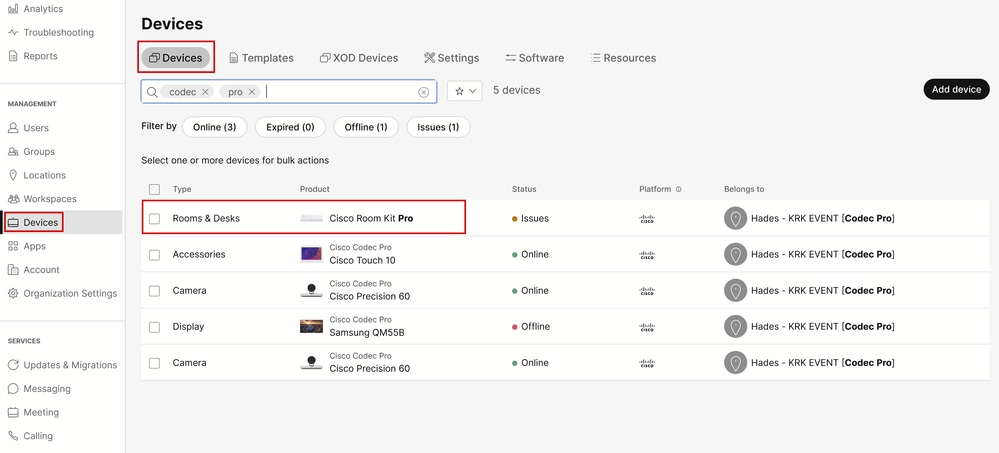This screenshot has height=453, width=999.
Task: Open Apps in the sidebar
Action: 27,246
